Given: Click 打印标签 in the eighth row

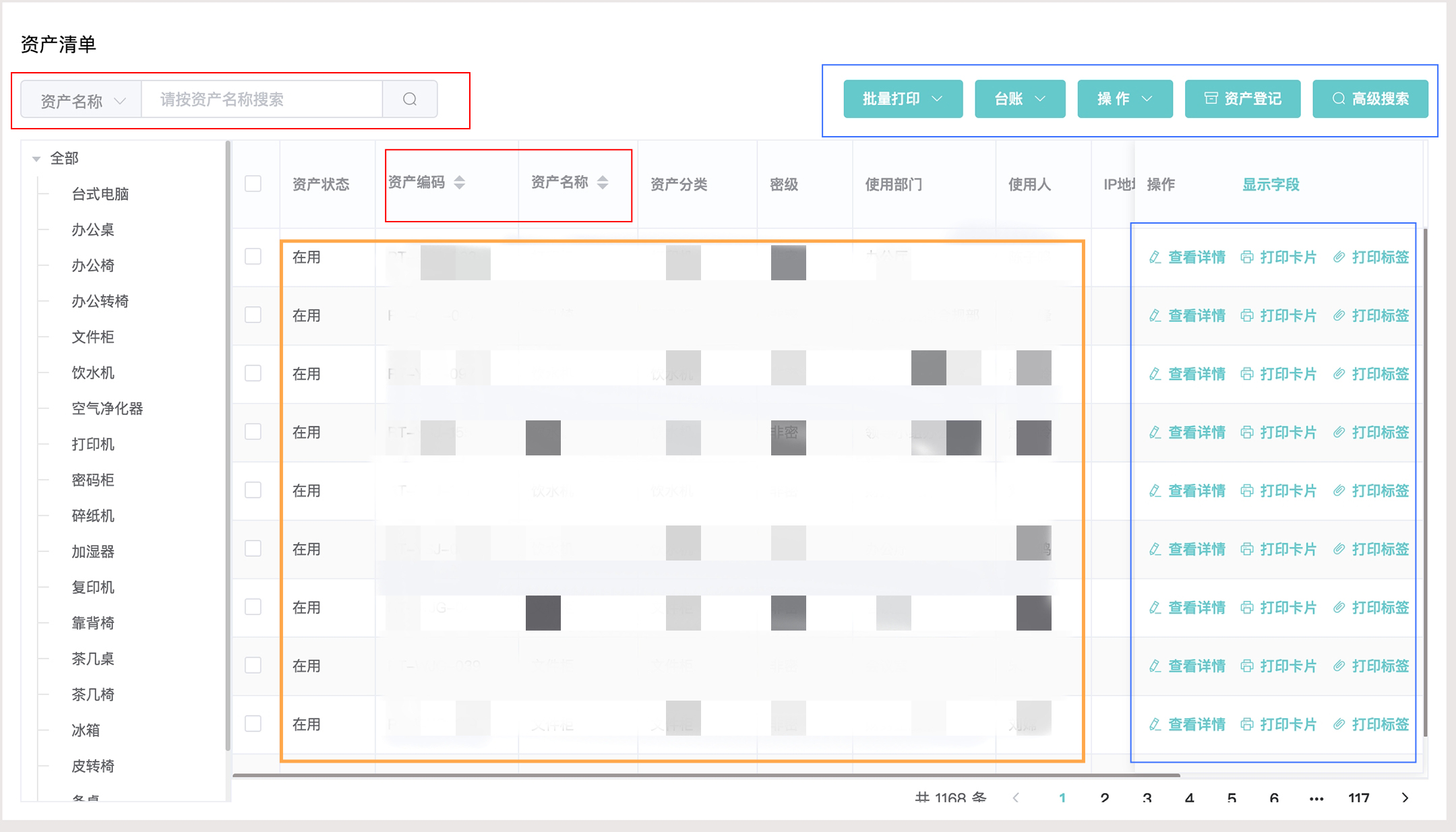Looking at the screenshot, I should [1371, 666].
